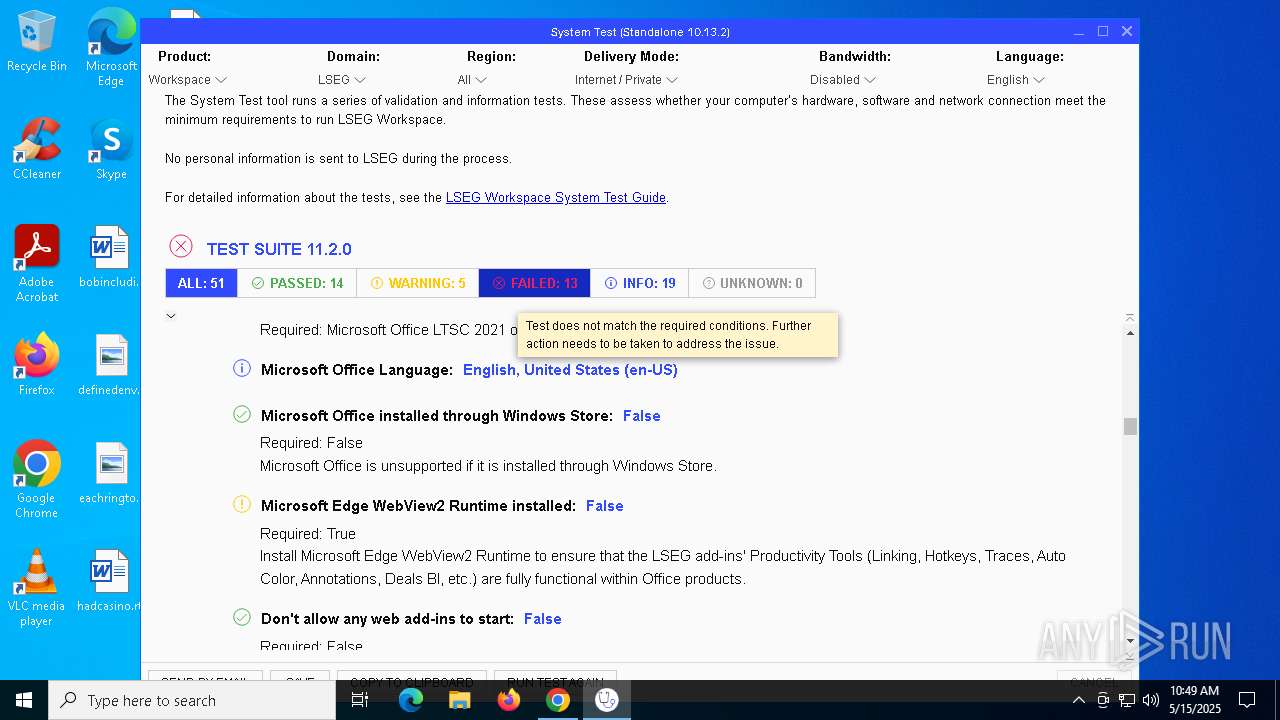Open the Region dropdown showing All
This screenshot has width=1280, height=720.
click(472, 80)
